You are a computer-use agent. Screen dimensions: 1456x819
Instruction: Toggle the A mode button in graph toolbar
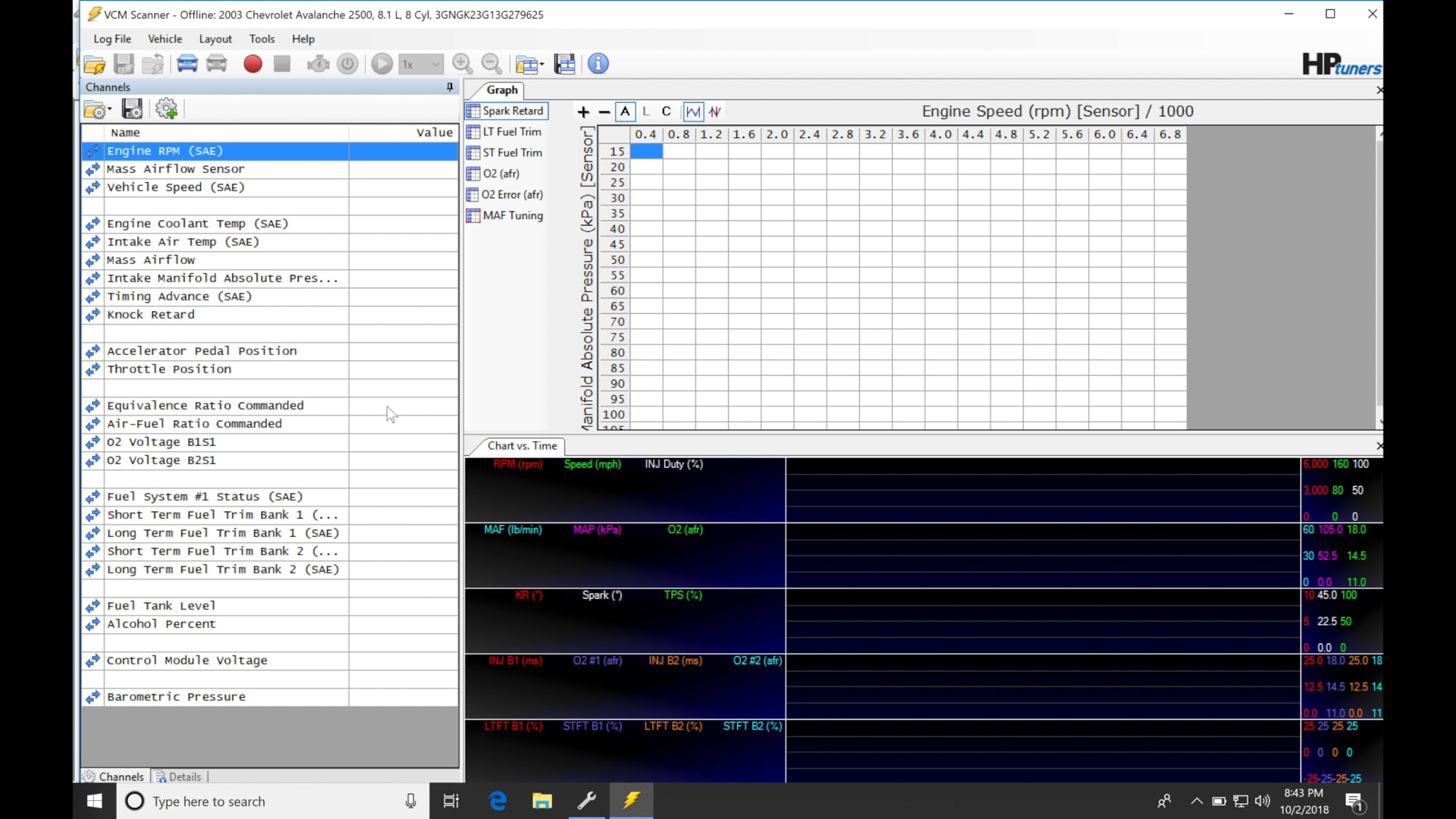625,111
